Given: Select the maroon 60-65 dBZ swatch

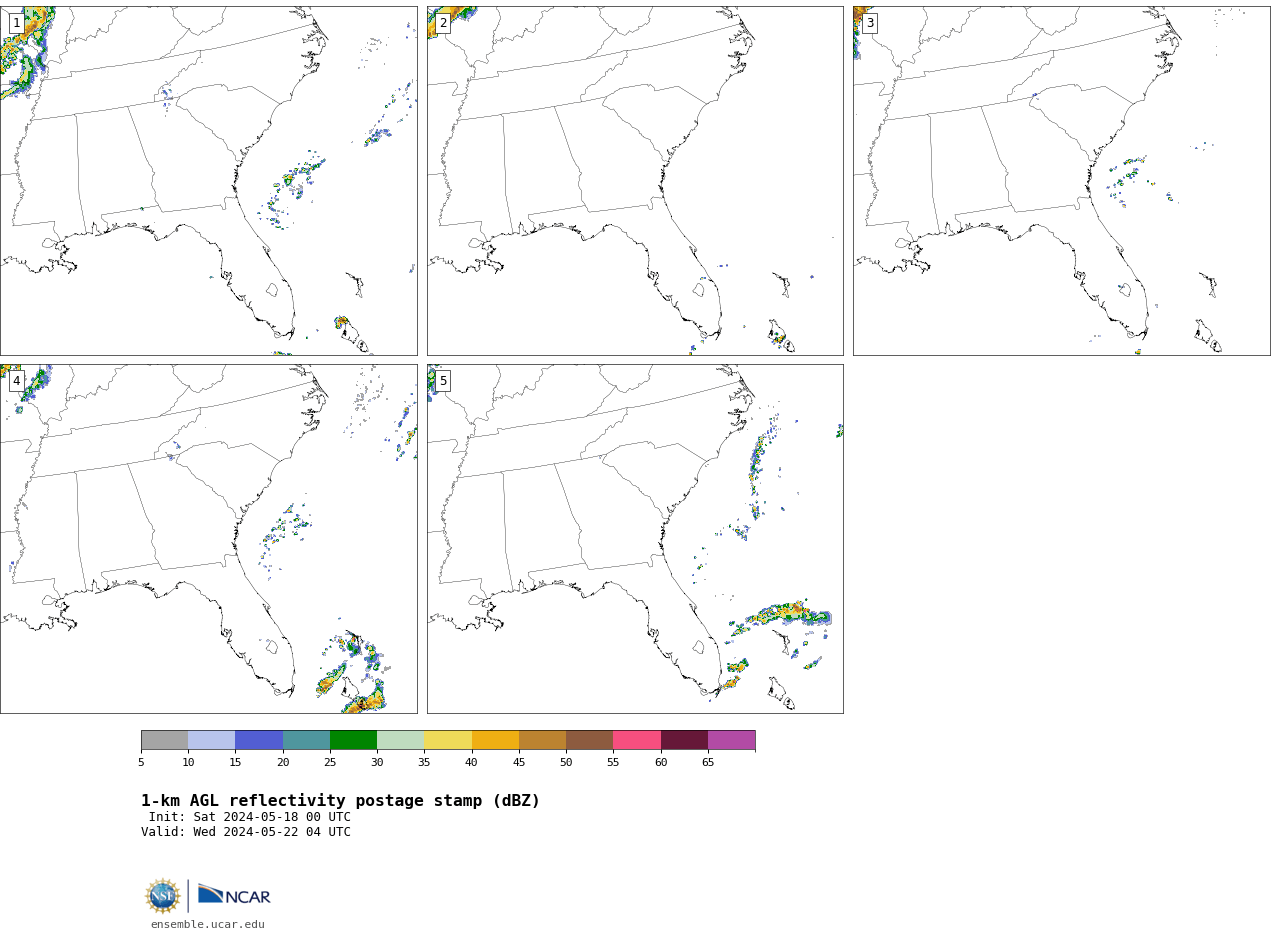Looking at the screenshot, I should pos(684,740).
